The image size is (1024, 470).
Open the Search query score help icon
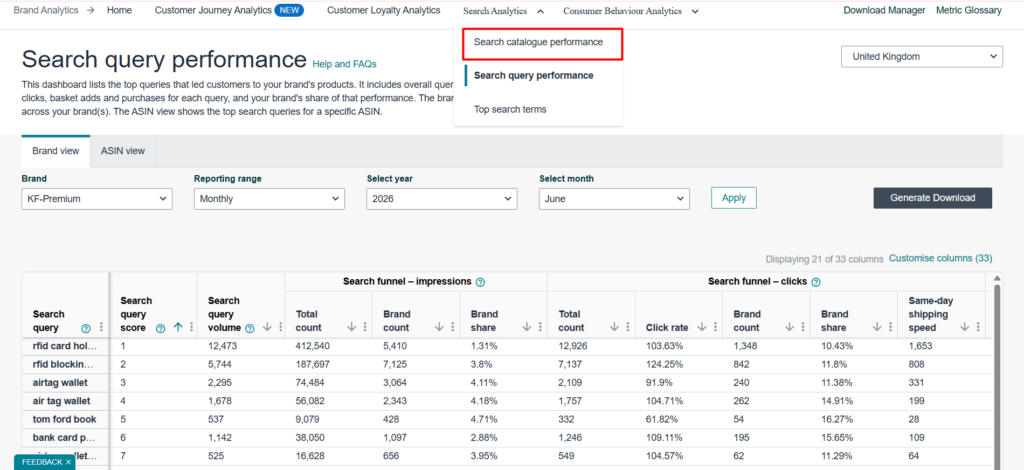(x=160, y=328)
